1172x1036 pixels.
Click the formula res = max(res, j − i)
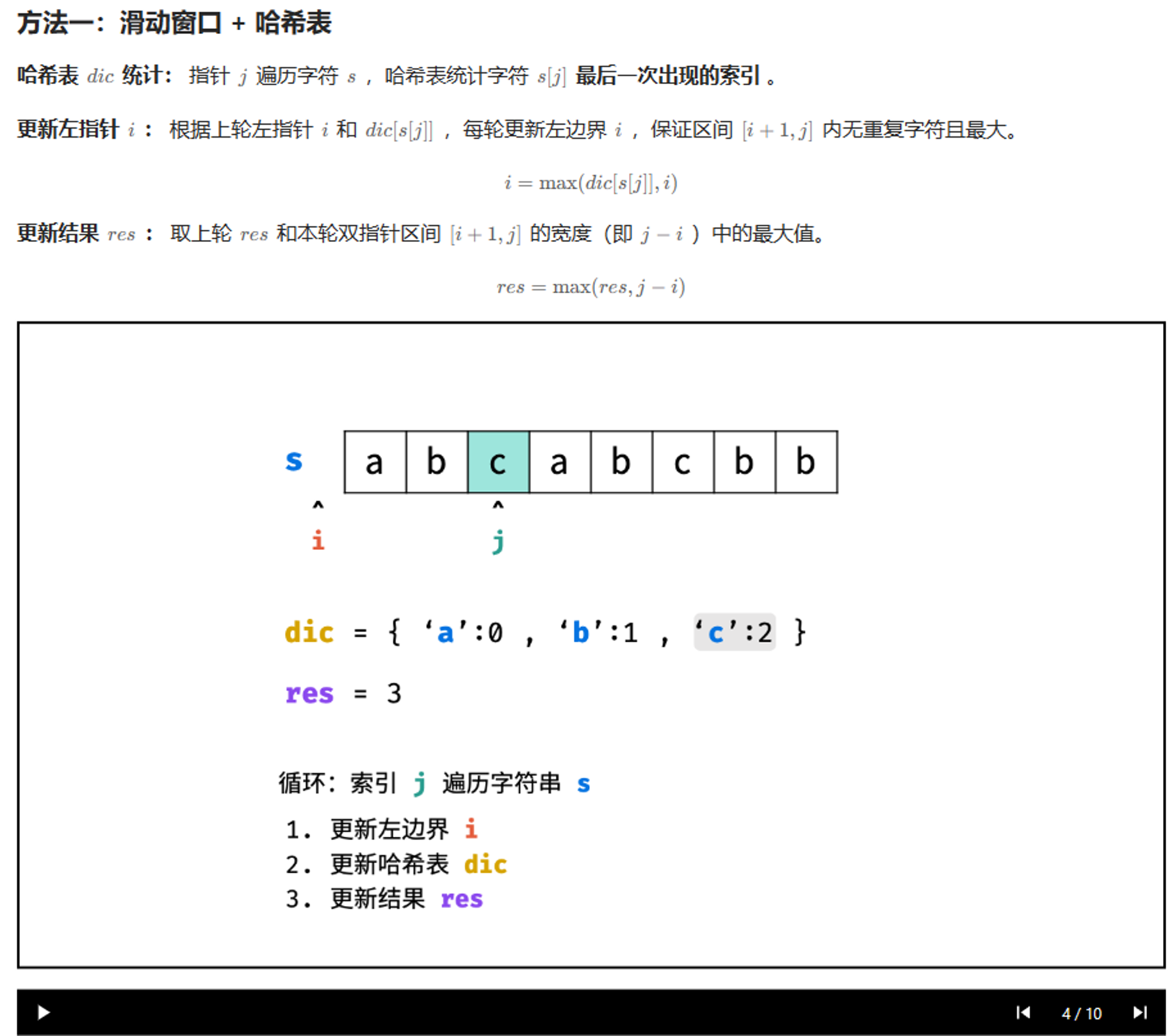coord(590,287)
